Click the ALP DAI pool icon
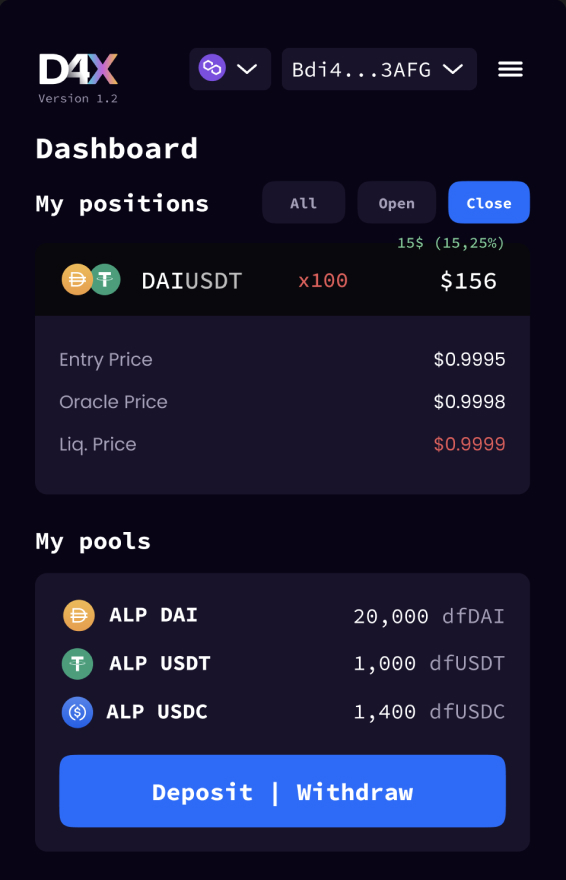Viewport: 566px width, 880px height. (79, 616)
